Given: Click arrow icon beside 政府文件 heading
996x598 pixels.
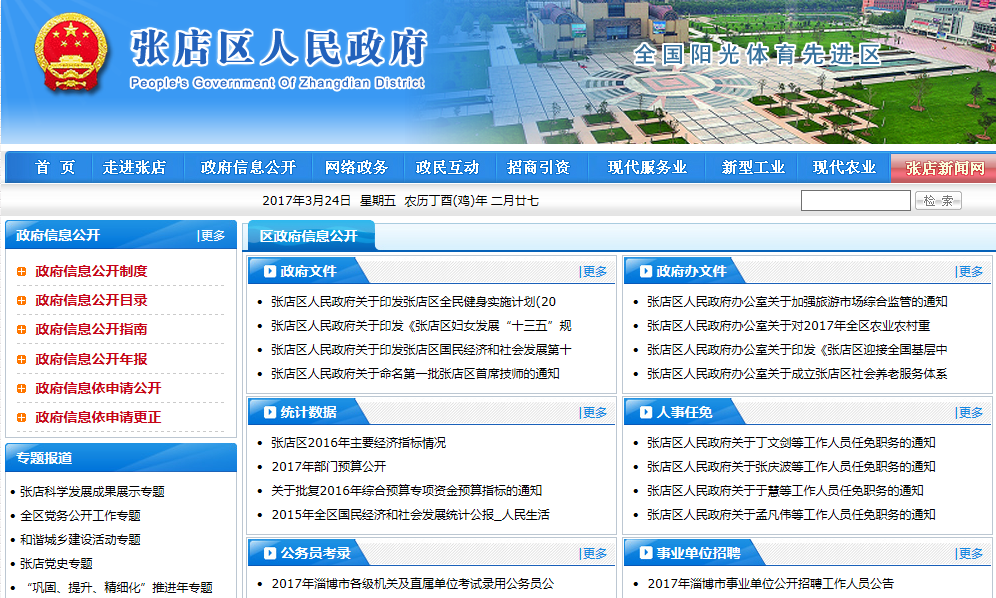Looking at the screenshot, I should click(x=269, y=271).
